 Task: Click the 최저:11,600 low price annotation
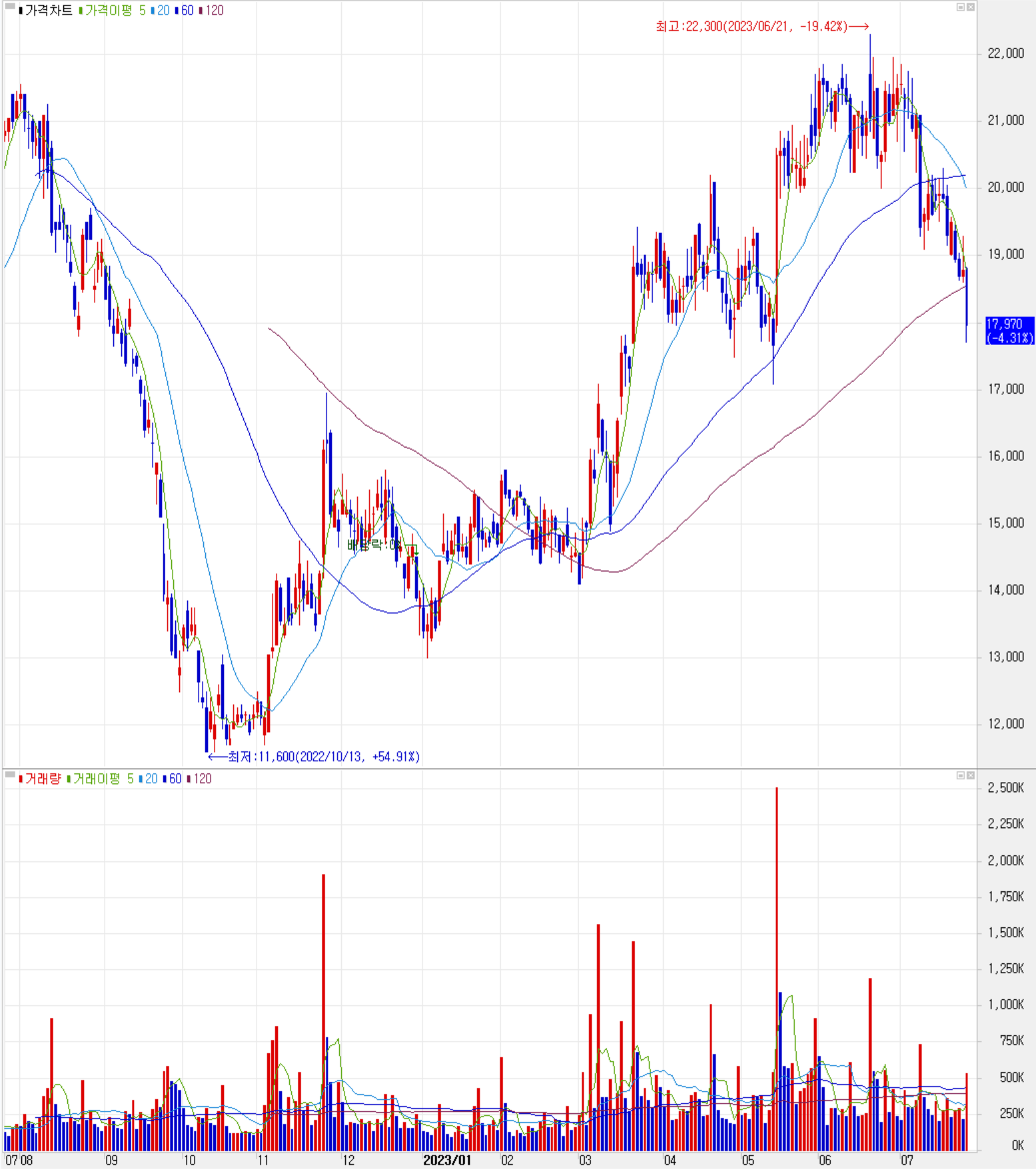coord(314,757)
